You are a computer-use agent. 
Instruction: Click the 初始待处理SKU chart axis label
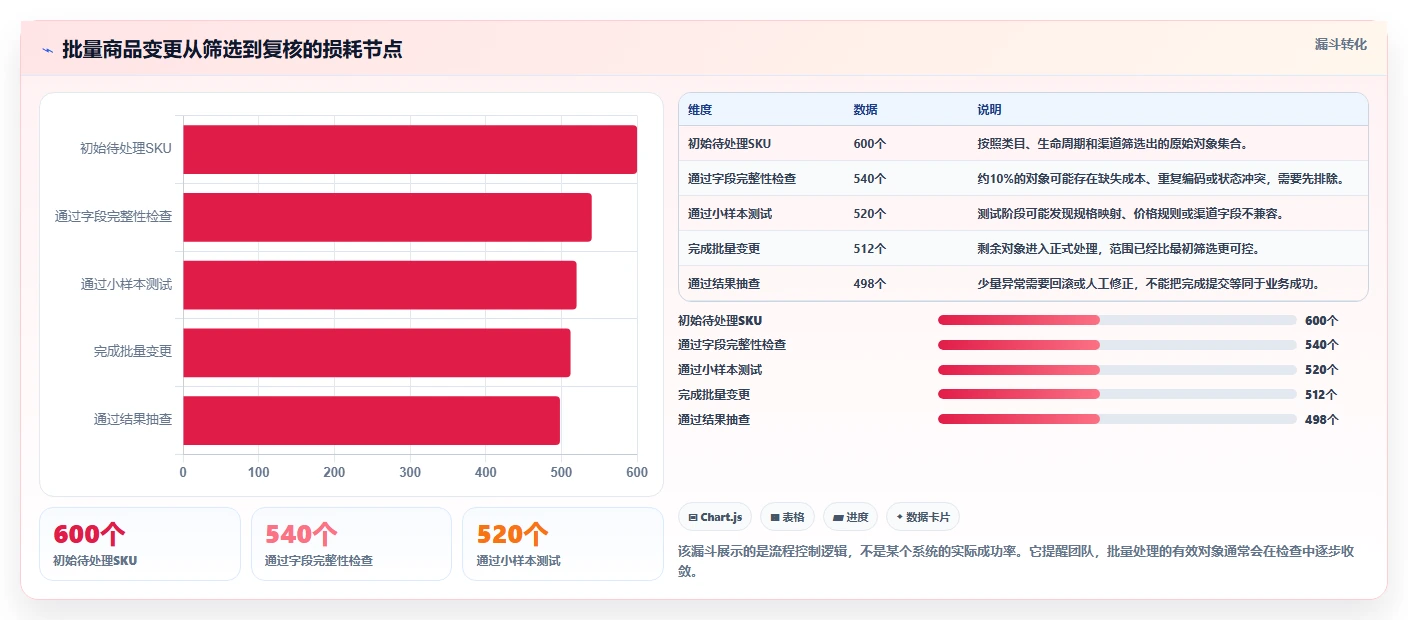[126, 149]
